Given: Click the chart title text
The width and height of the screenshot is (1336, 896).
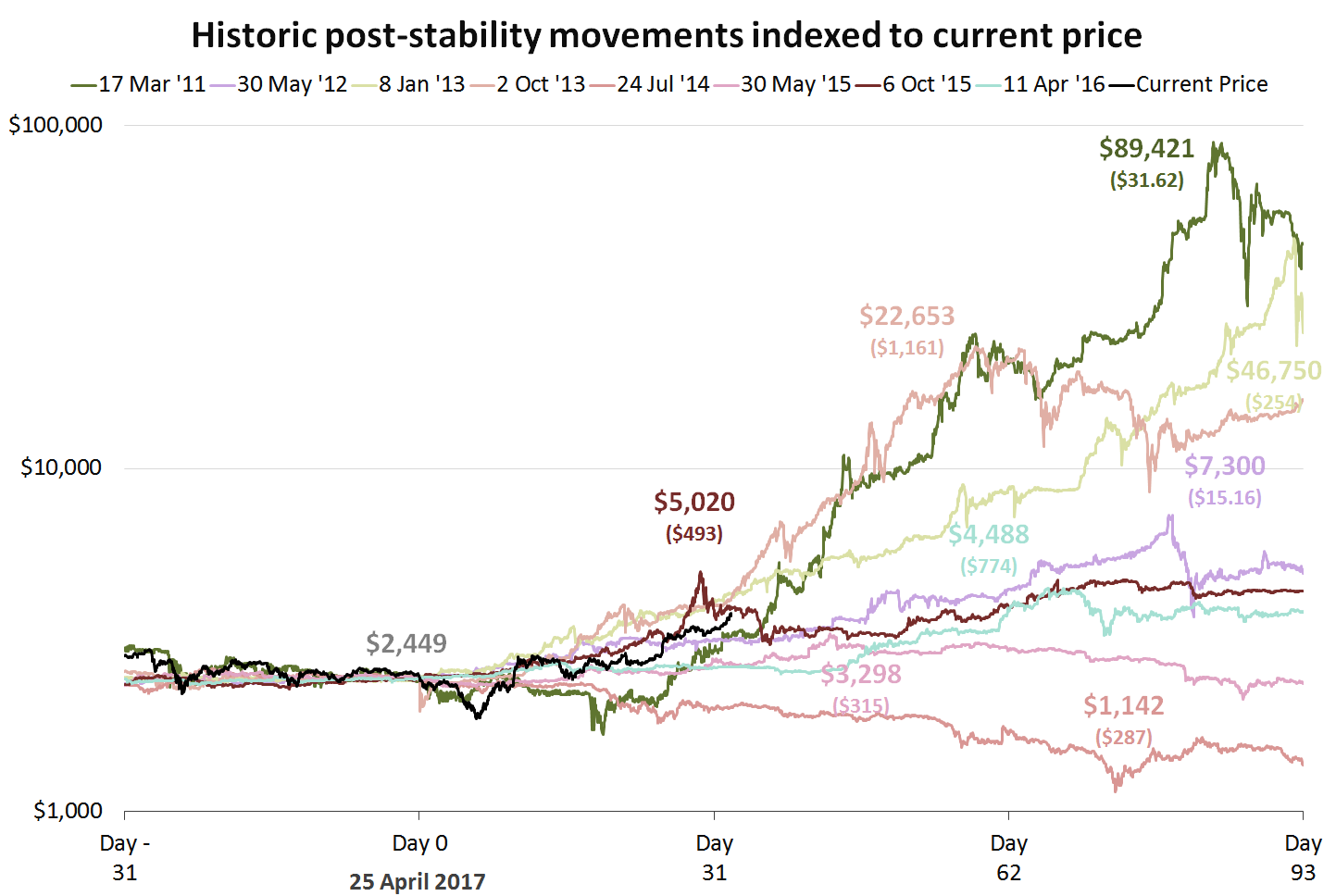Looking at the screenshot, I should point(667,35).
